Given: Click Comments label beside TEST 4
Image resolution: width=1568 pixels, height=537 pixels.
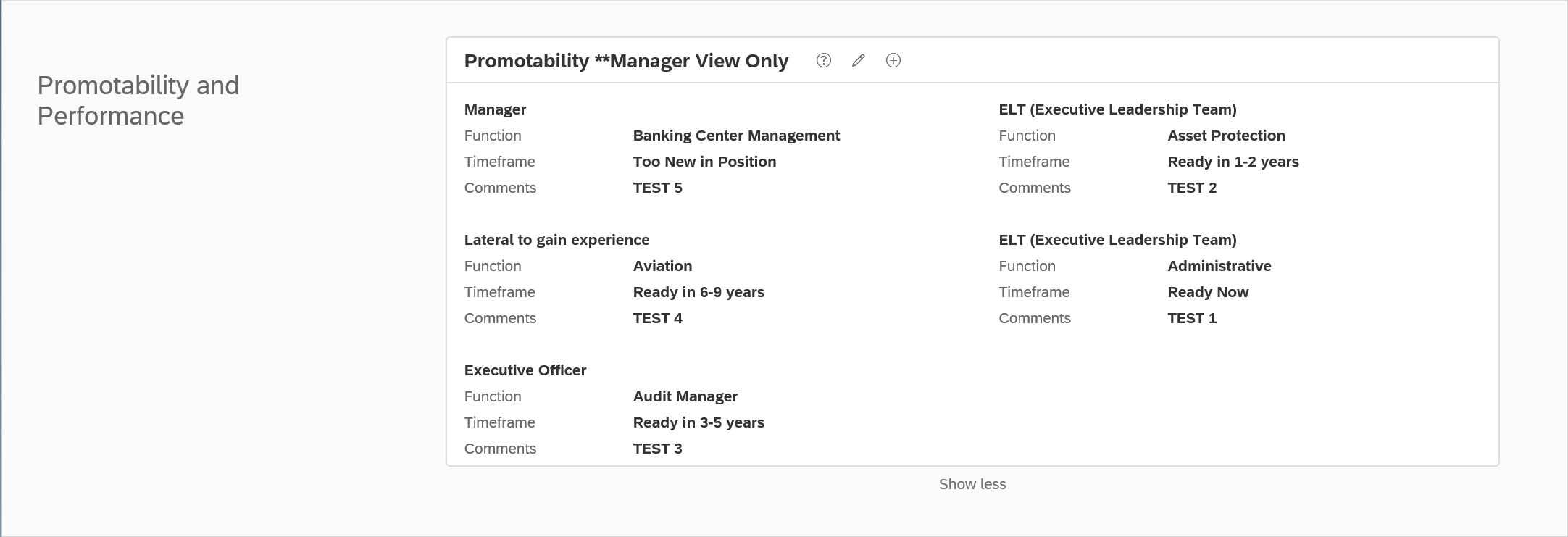Looking at the screenshot, I should pos(500,318).
